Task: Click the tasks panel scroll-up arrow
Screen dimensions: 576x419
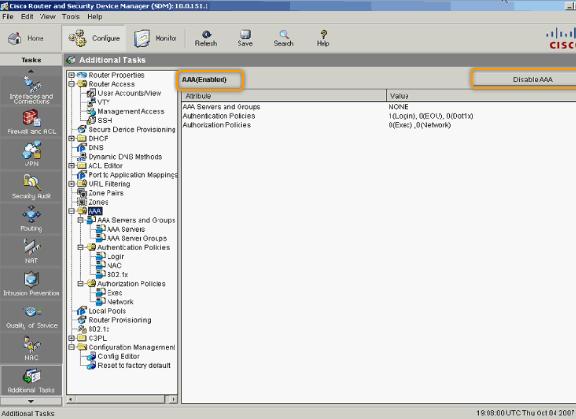Action: (31, 71)
